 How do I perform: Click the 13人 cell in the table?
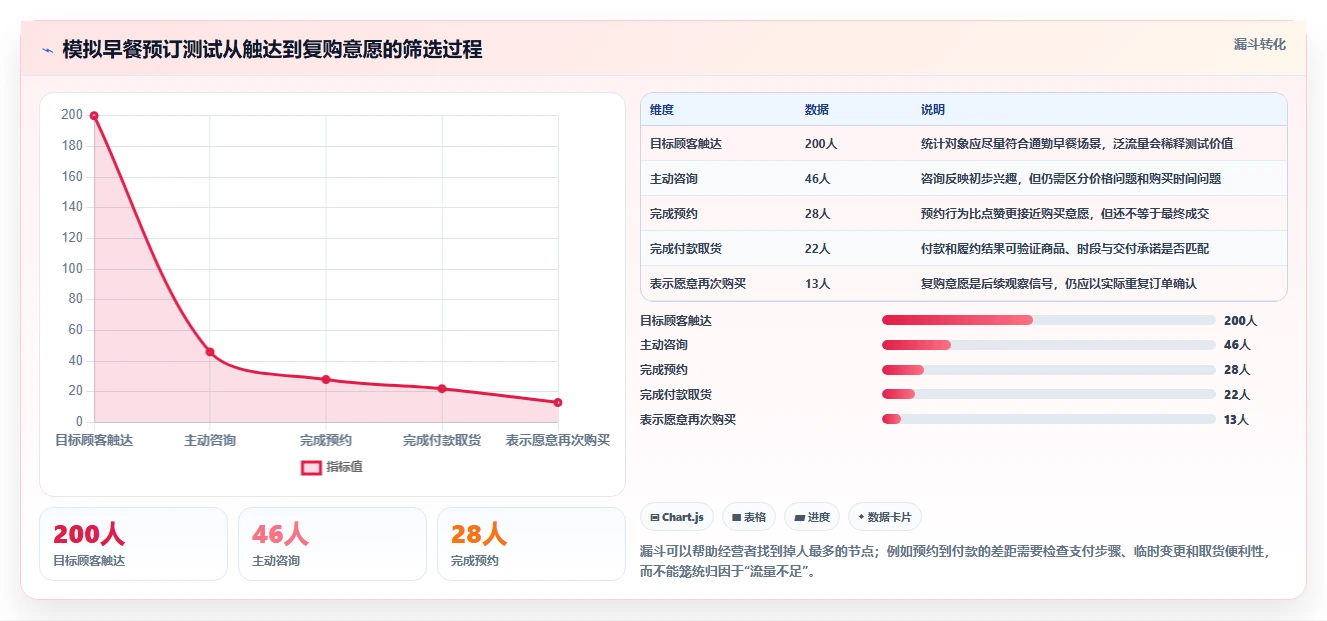817,284
